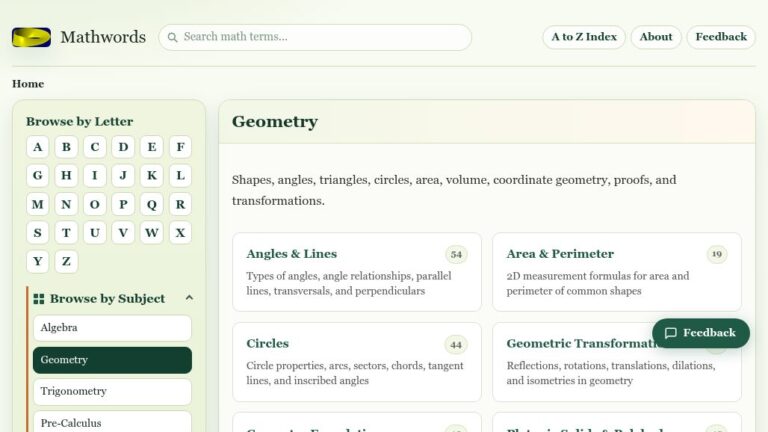Browse terms starting with letter N
768x432 pixels.
coord(66,204)
